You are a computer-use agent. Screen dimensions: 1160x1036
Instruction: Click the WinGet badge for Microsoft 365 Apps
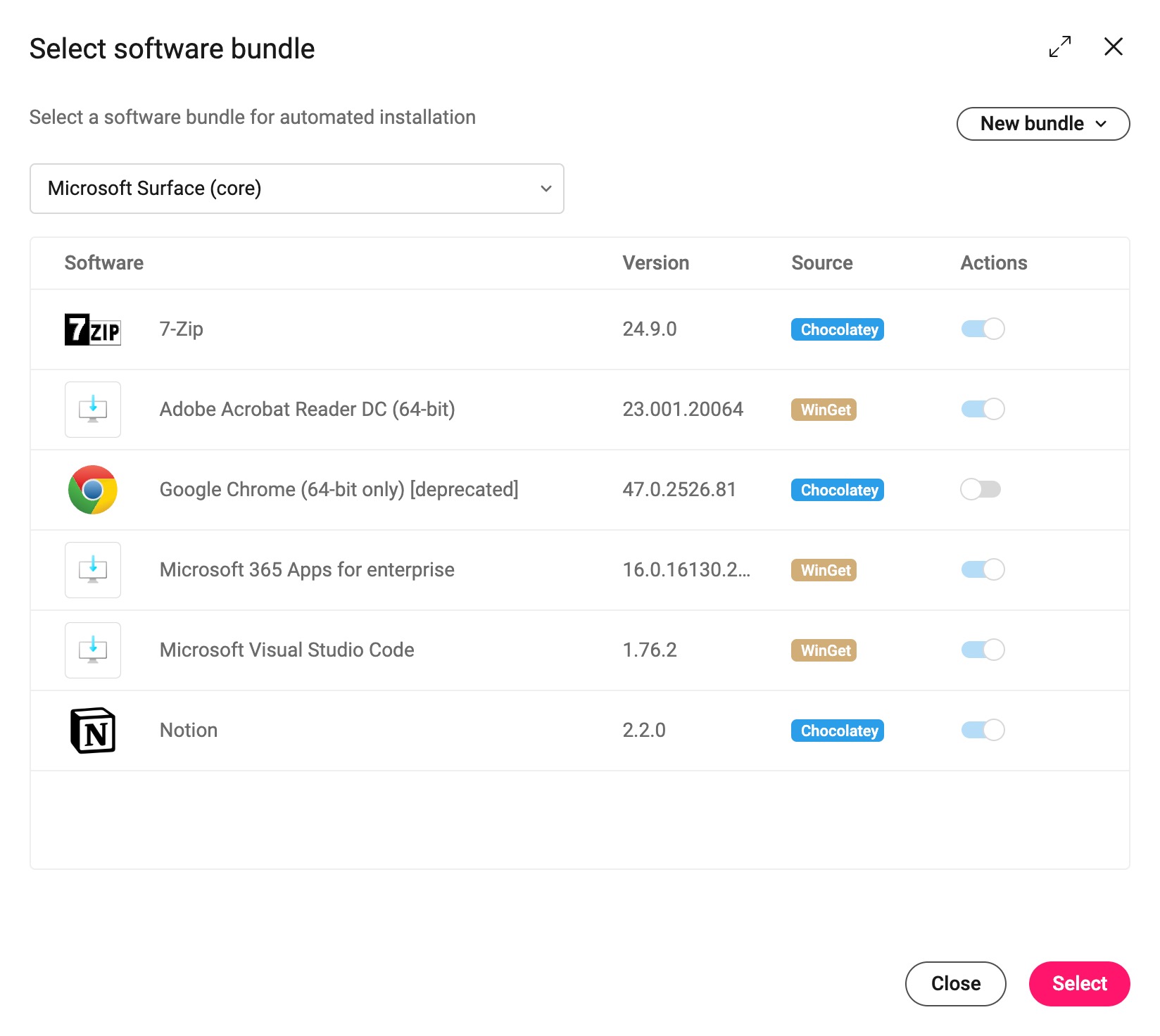point(824,570)
